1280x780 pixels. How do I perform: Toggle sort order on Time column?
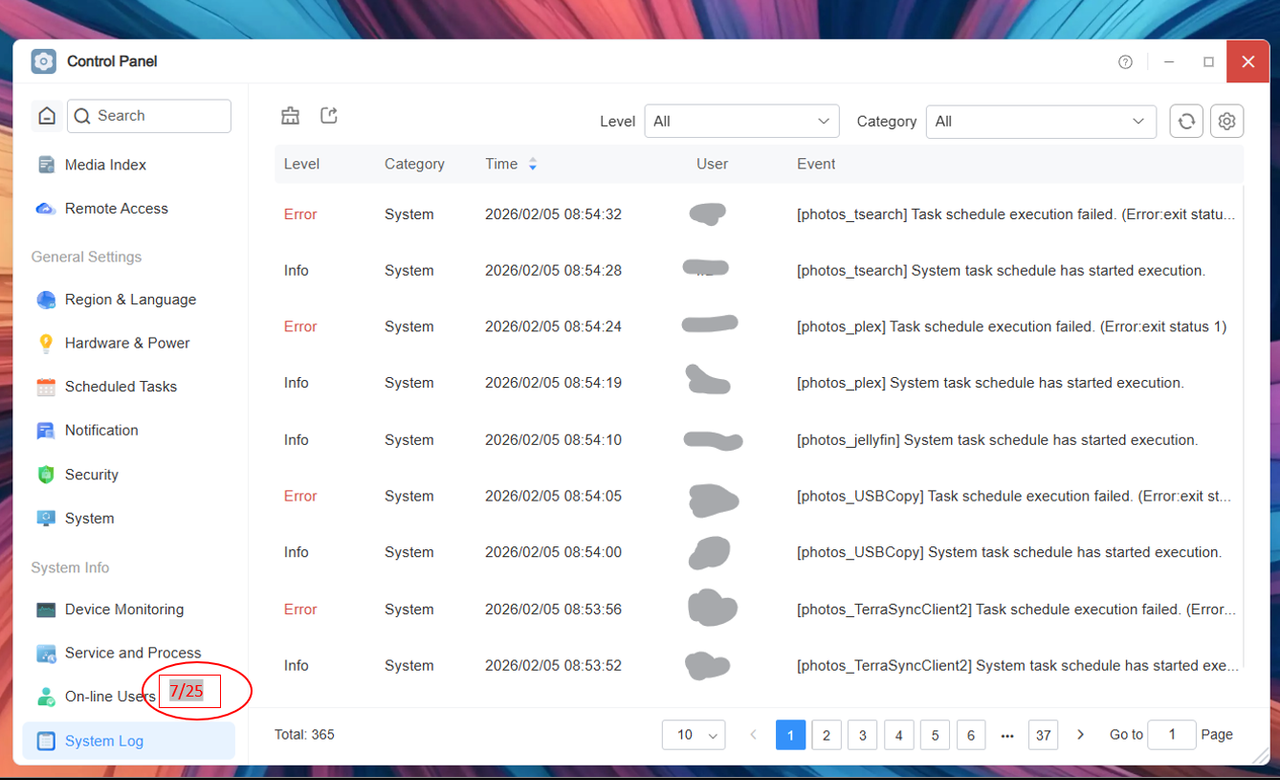tap(533, 164)
